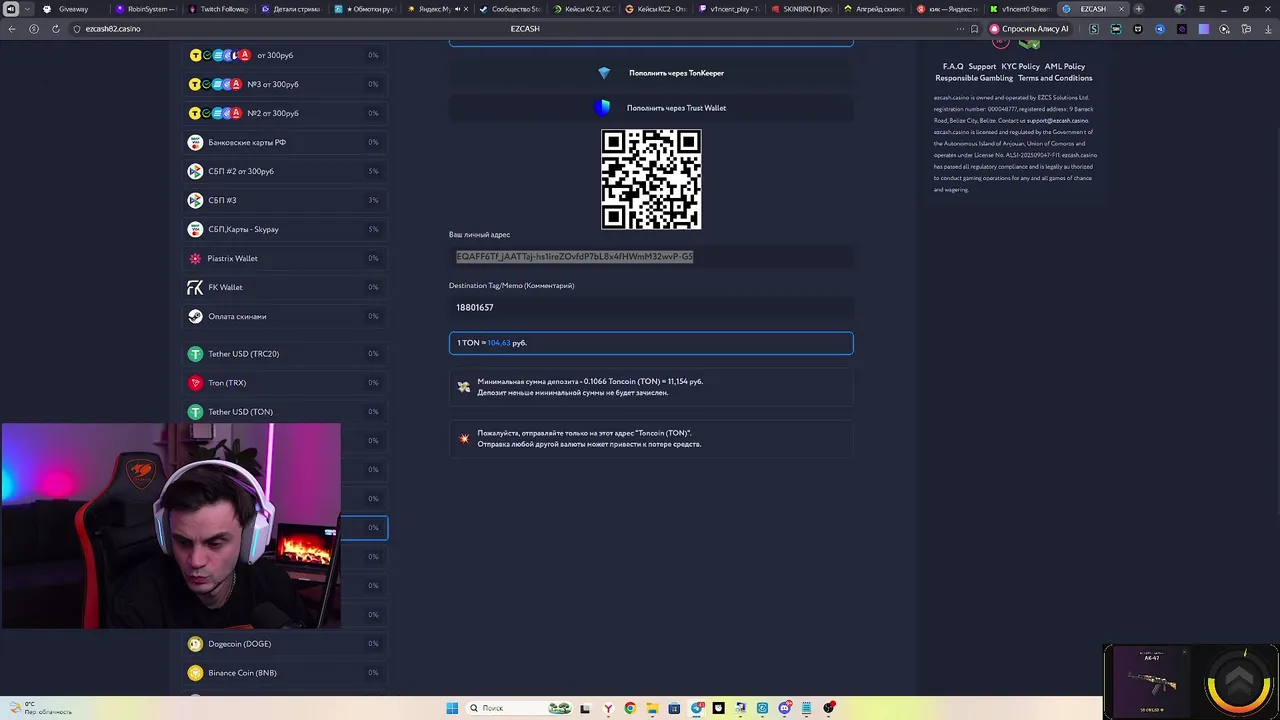Viewport: 1280px width, 720px height.
Task: Select the №2 от 300руб bank method
Action: [x=284, y=113]
